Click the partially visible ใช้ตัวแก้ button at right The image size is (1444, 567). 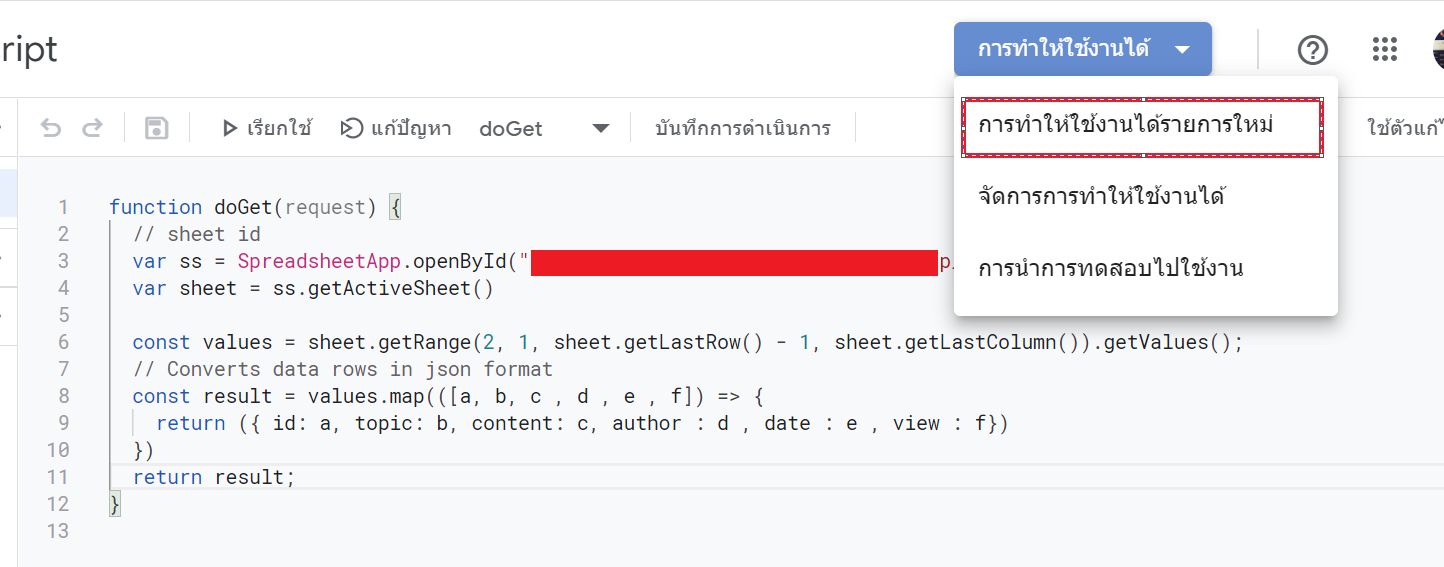1404,128
